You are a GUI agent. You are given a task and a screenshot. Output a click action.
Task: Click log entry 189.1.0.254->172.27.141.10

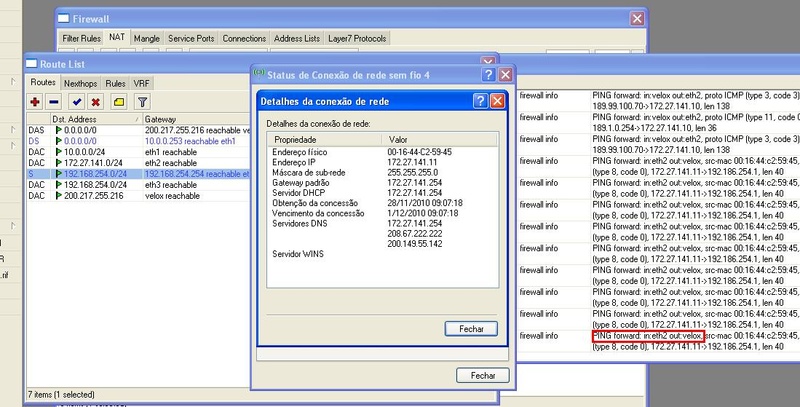tap(655, 128)
